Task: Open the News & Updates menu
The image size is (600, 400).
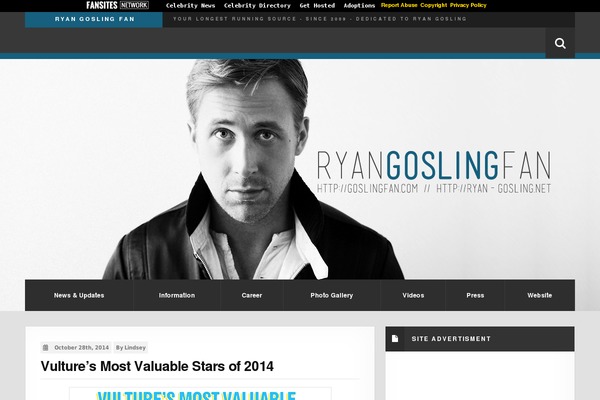Action: pyautogui.click(x=79, y=295)
